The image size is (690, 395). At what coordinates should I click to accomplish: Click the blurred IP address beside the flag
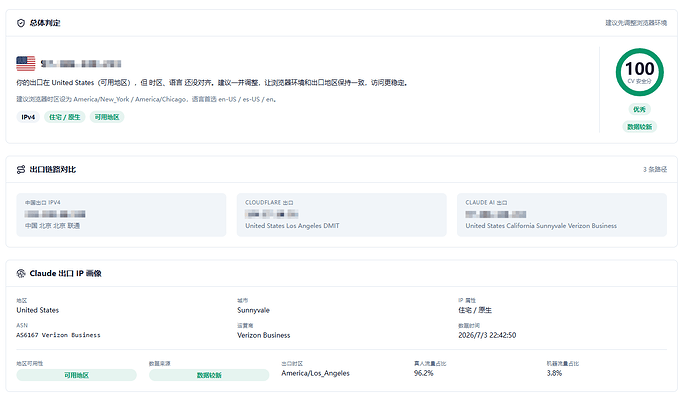tap(81, 64)
